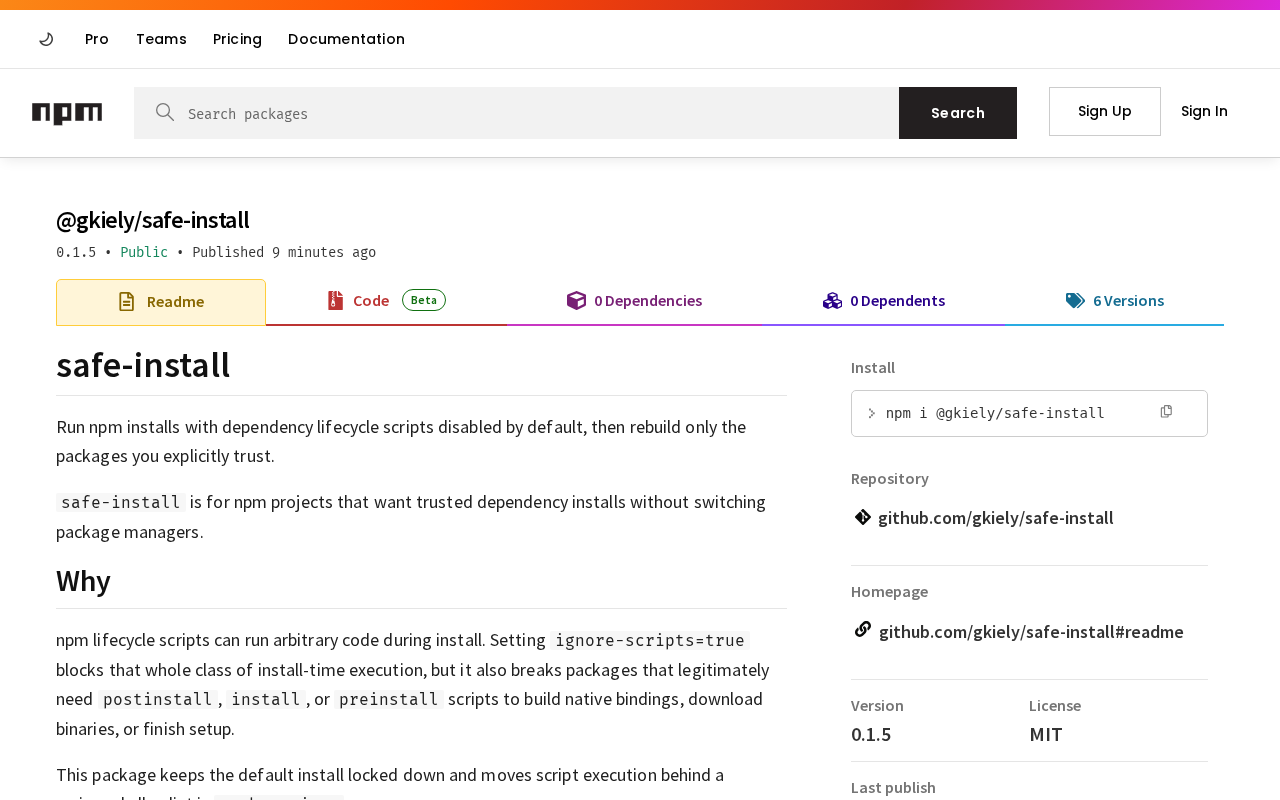Click the postinstall code snippet
1280x800 pixels.
(157, 699)
